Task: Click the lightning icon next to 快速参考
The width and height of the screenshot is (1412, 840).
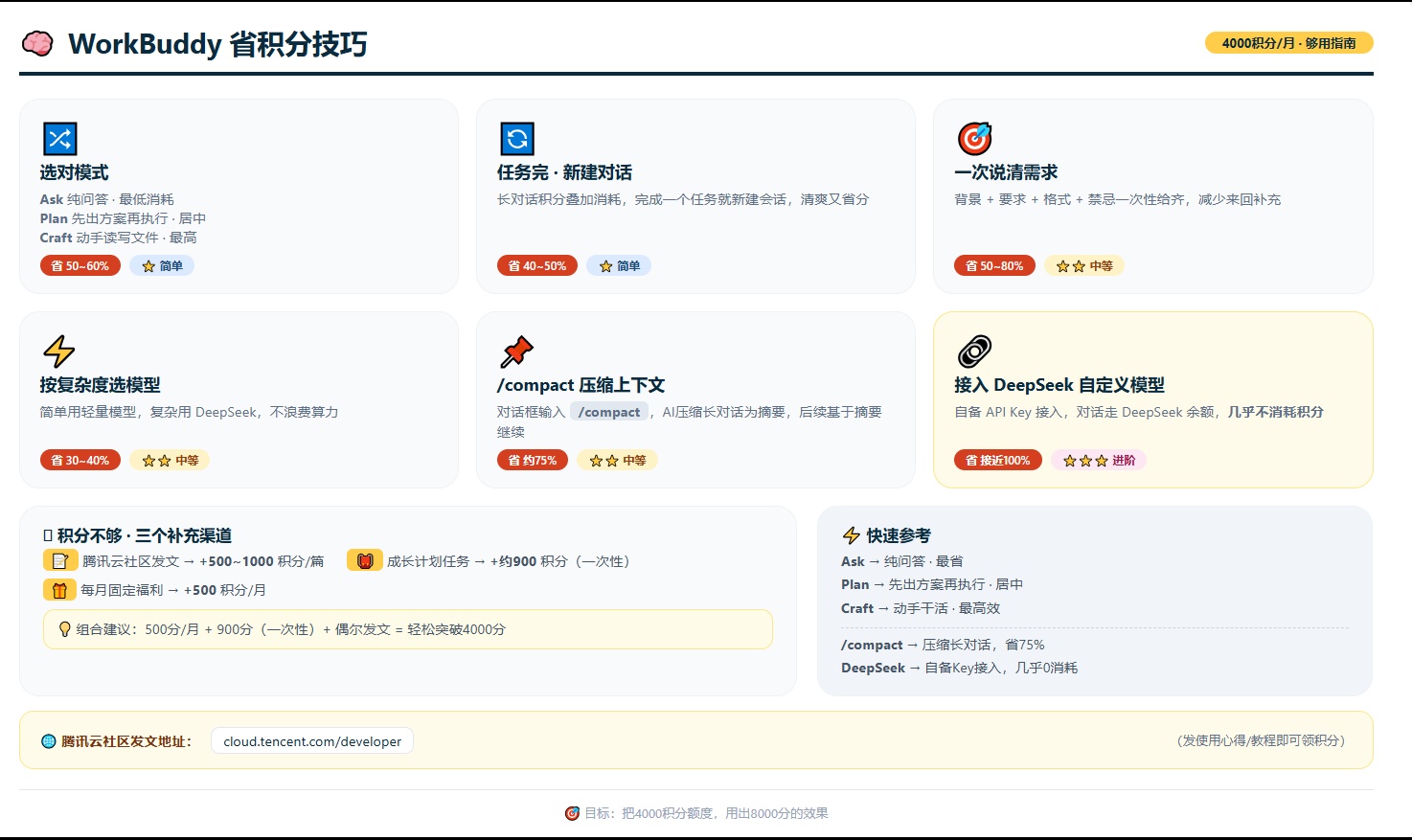Action: click(x=851, y=535)
